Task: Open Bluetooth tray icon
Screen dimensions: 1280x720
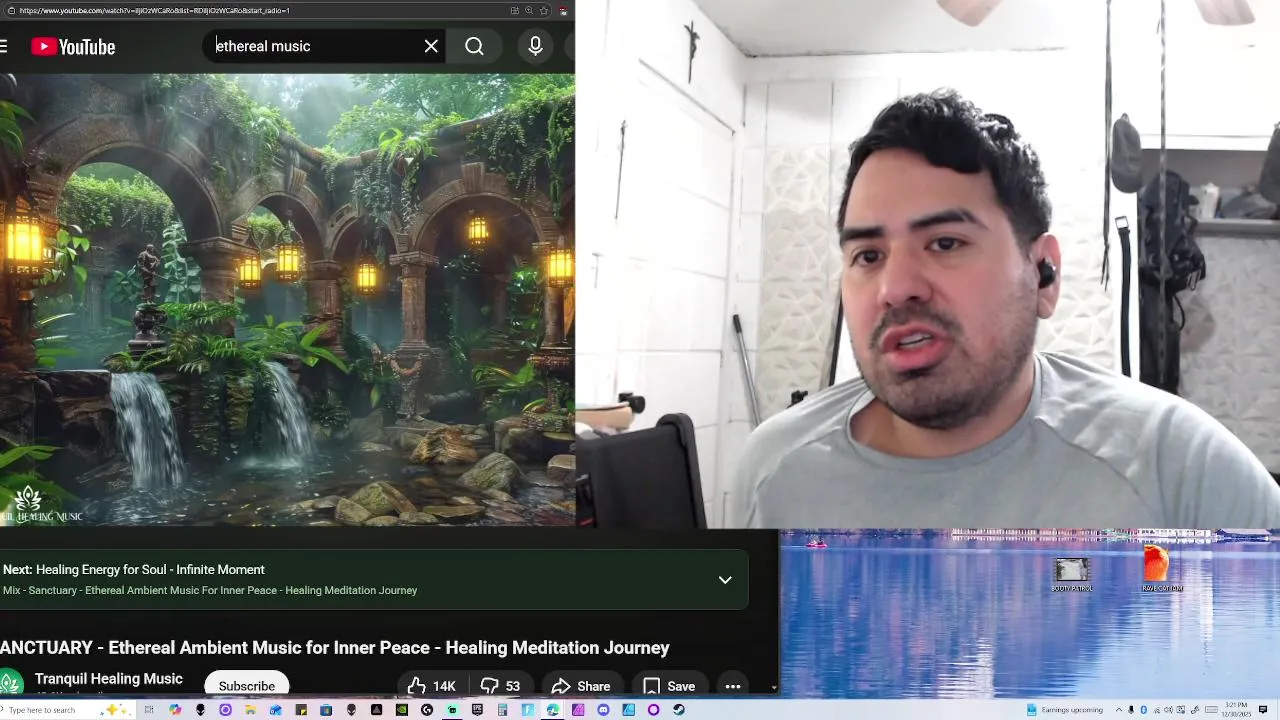Action: coord(1143,710)
